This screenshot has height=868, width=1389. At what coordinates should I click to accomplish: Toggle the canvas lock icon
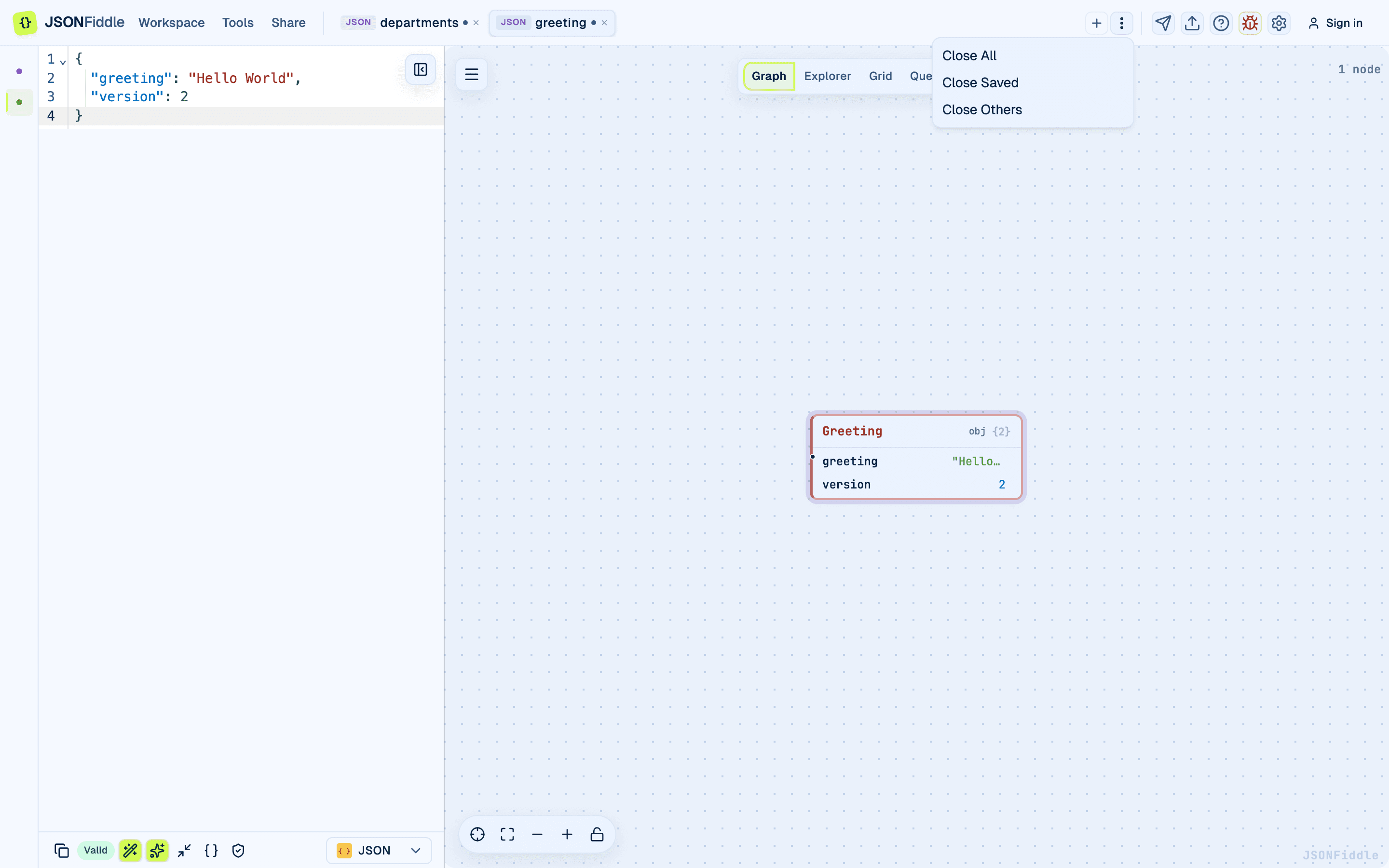(597, 834)
